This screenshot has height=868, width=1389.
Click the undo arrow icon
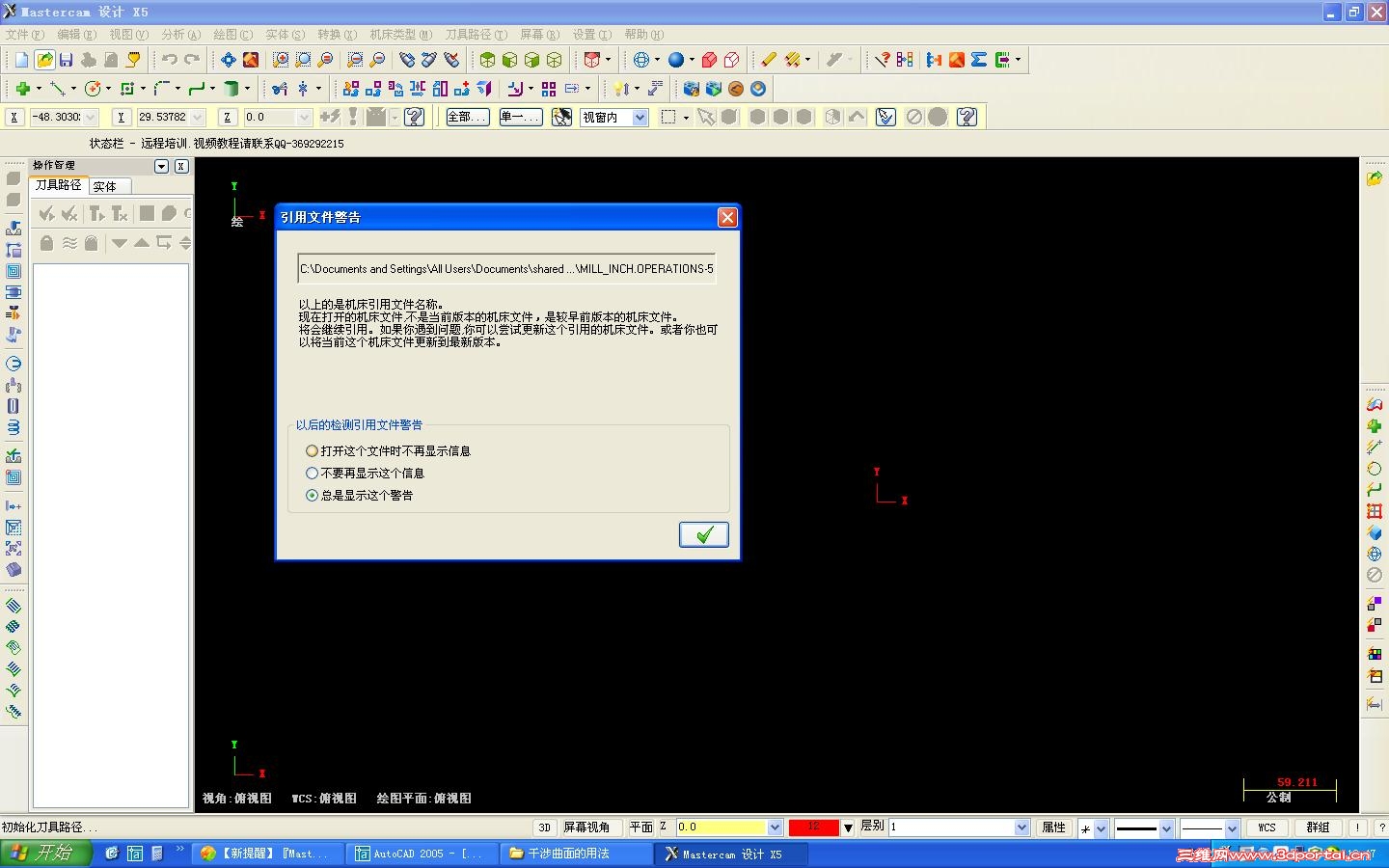(x=169, y=60)
